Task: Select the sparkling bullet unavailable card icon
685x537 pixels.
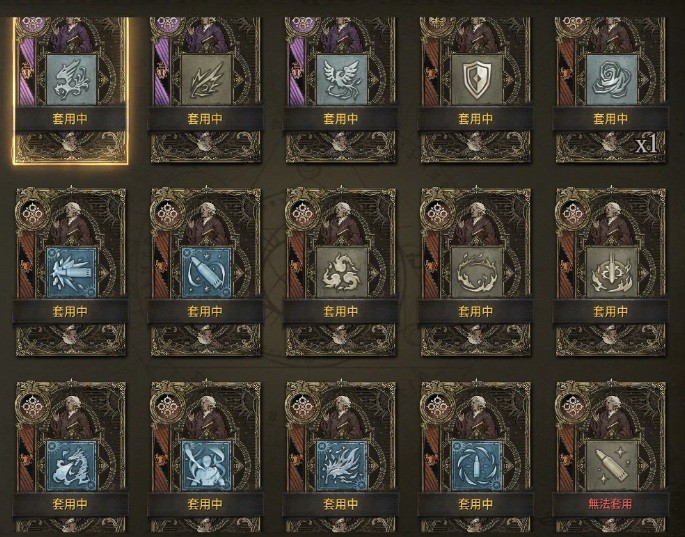Action: coord(611,465)
